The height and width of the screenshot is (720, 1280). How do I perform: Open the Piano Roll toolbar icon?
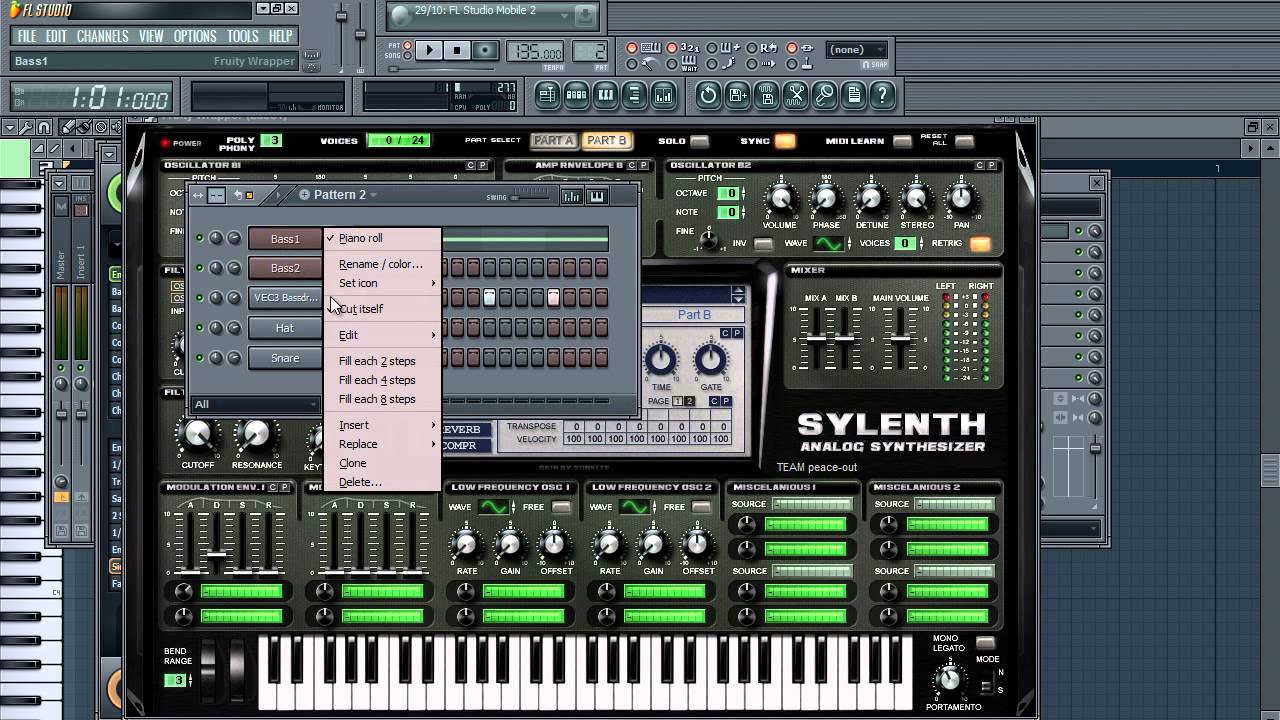[x=605, y=95]
